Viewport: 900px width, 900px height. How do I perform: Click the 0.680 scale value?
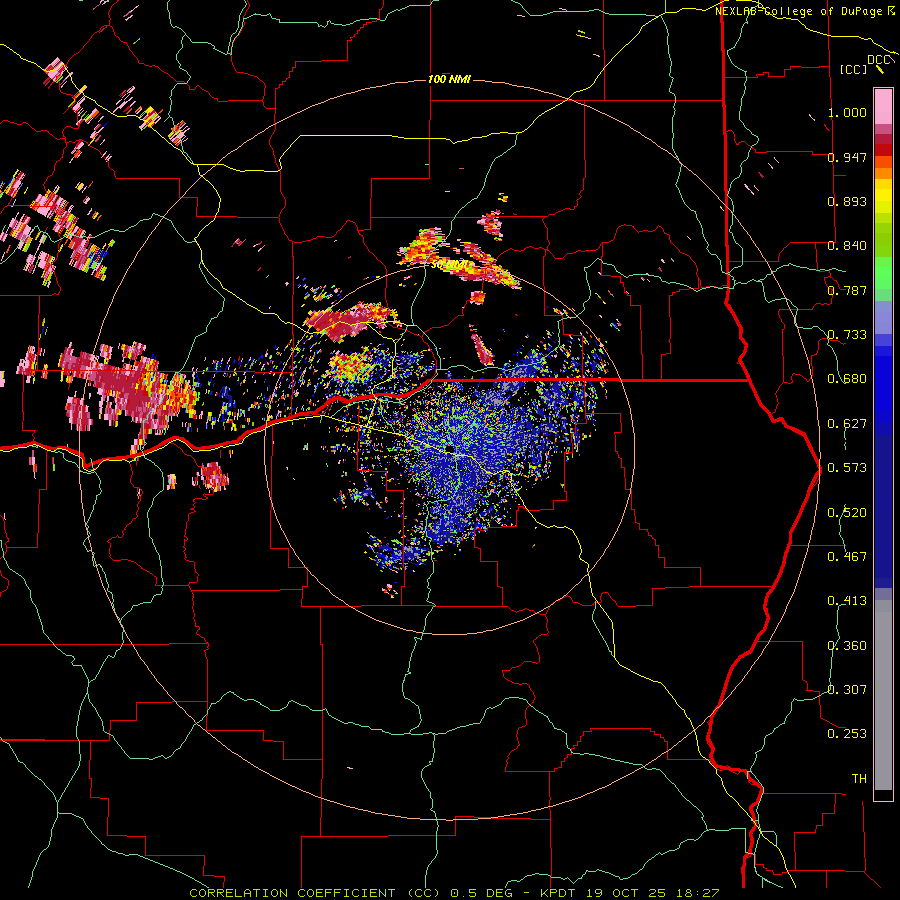tap(847, 379)
